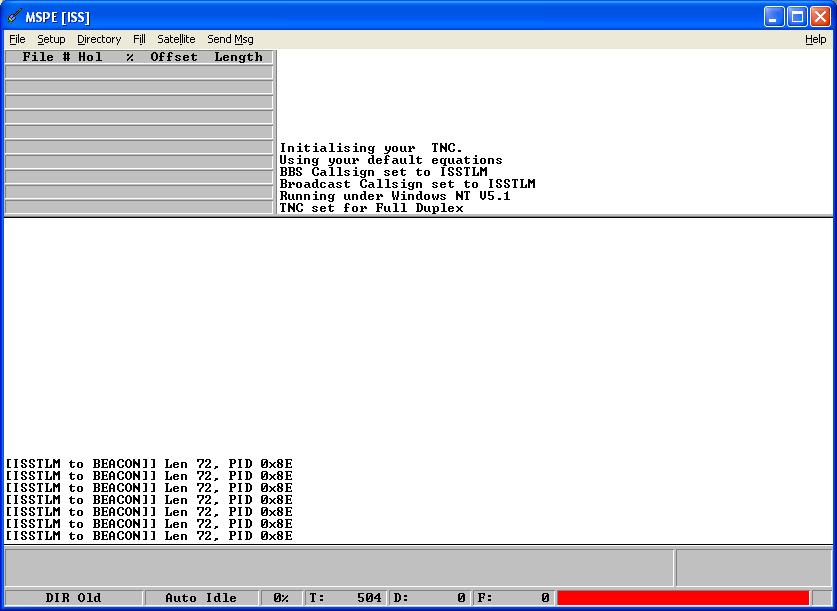Screen dimensions: 837x611
Task: Close the MSPE window
Action: pos(820,16)
